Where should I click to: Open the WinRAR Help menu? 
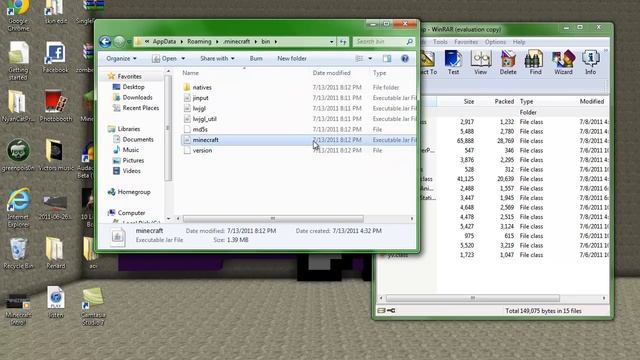click(519, 42)
